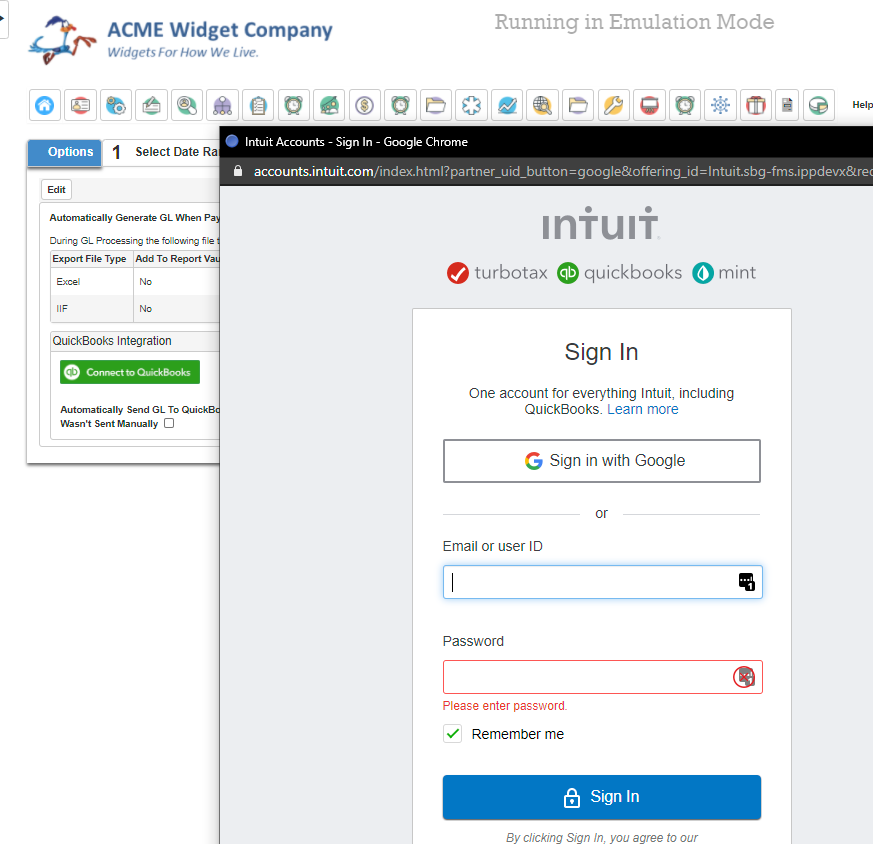Screen dimensions: 873x844
Task: Click the green Connect to QuickBooks button
Action: 130,372
